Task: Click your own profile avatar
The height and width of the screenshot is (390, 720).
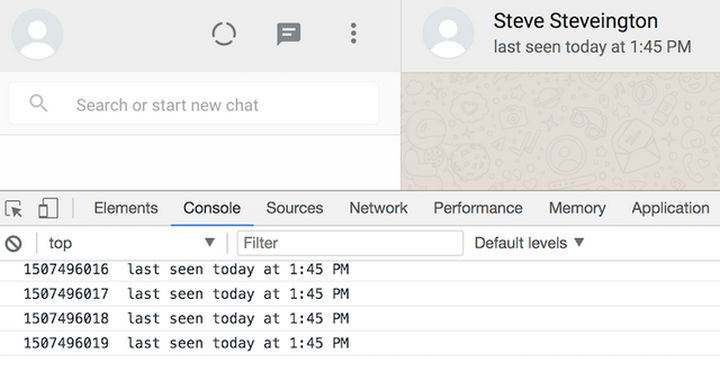Action: click(37, 34)
